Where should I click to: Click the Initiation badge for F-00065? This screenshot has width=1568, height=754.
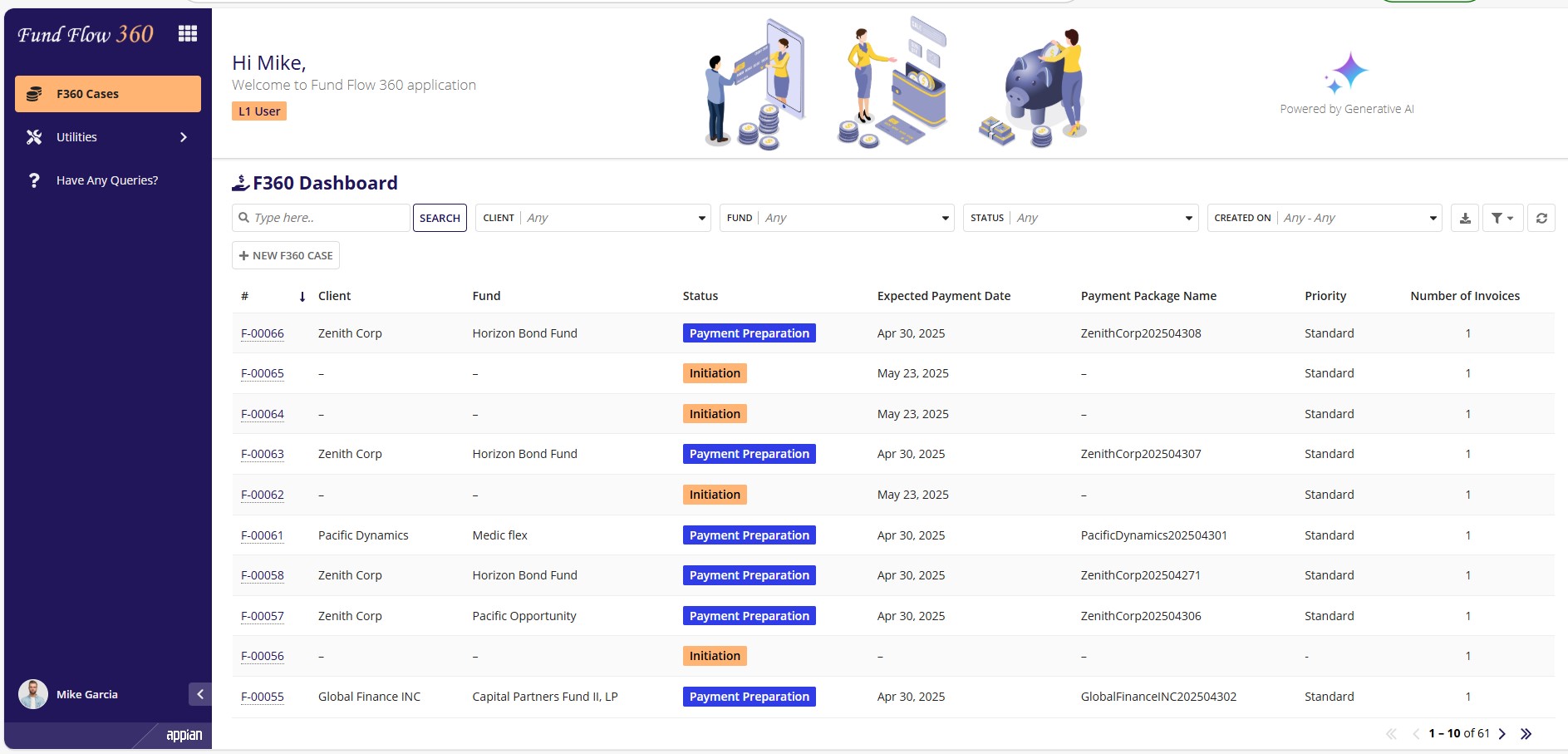pyautogui.click(x=715, y=373)
